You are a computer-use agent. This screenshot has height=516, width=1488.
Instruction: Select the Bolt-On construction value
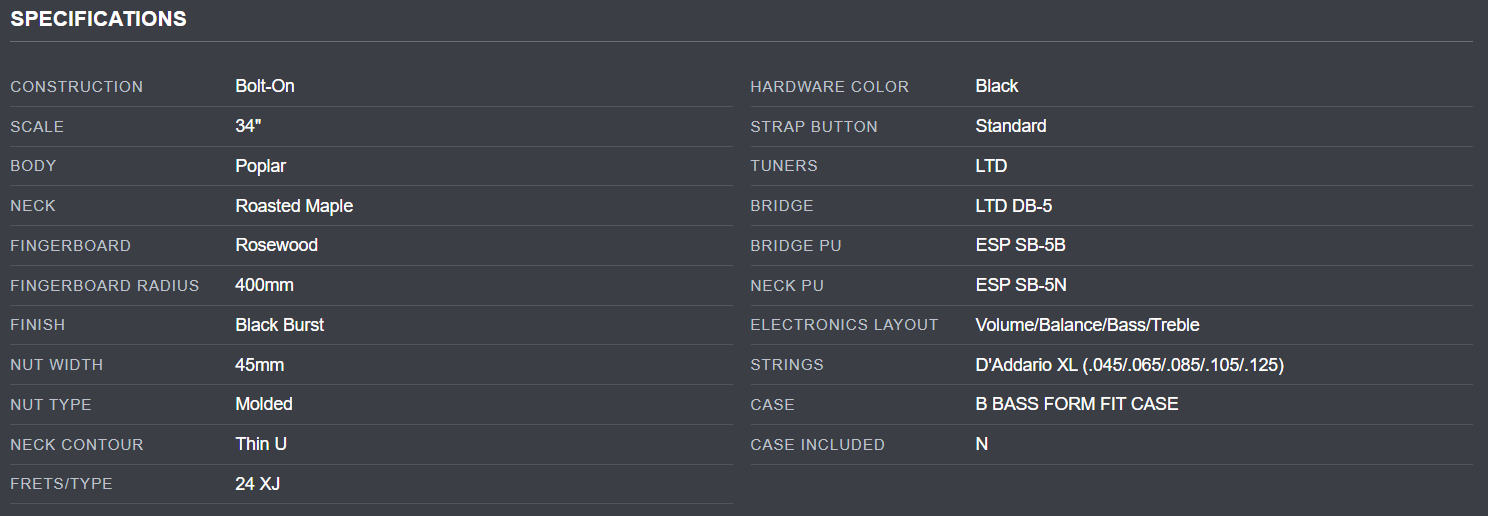[x=265, y=86]
